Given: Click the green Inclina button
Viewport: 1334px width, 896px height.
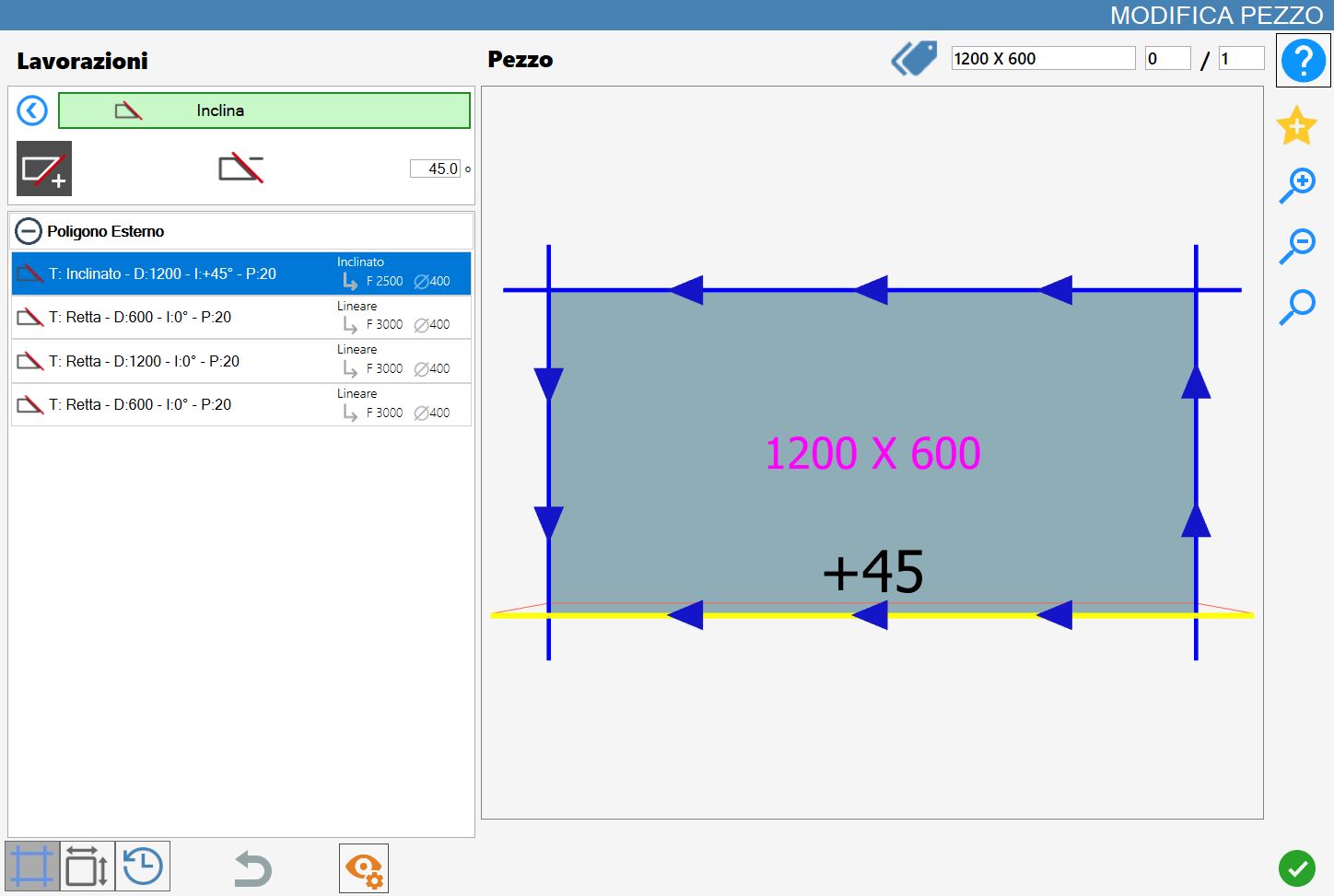Looking at the screenshot, I should point(264,111).
